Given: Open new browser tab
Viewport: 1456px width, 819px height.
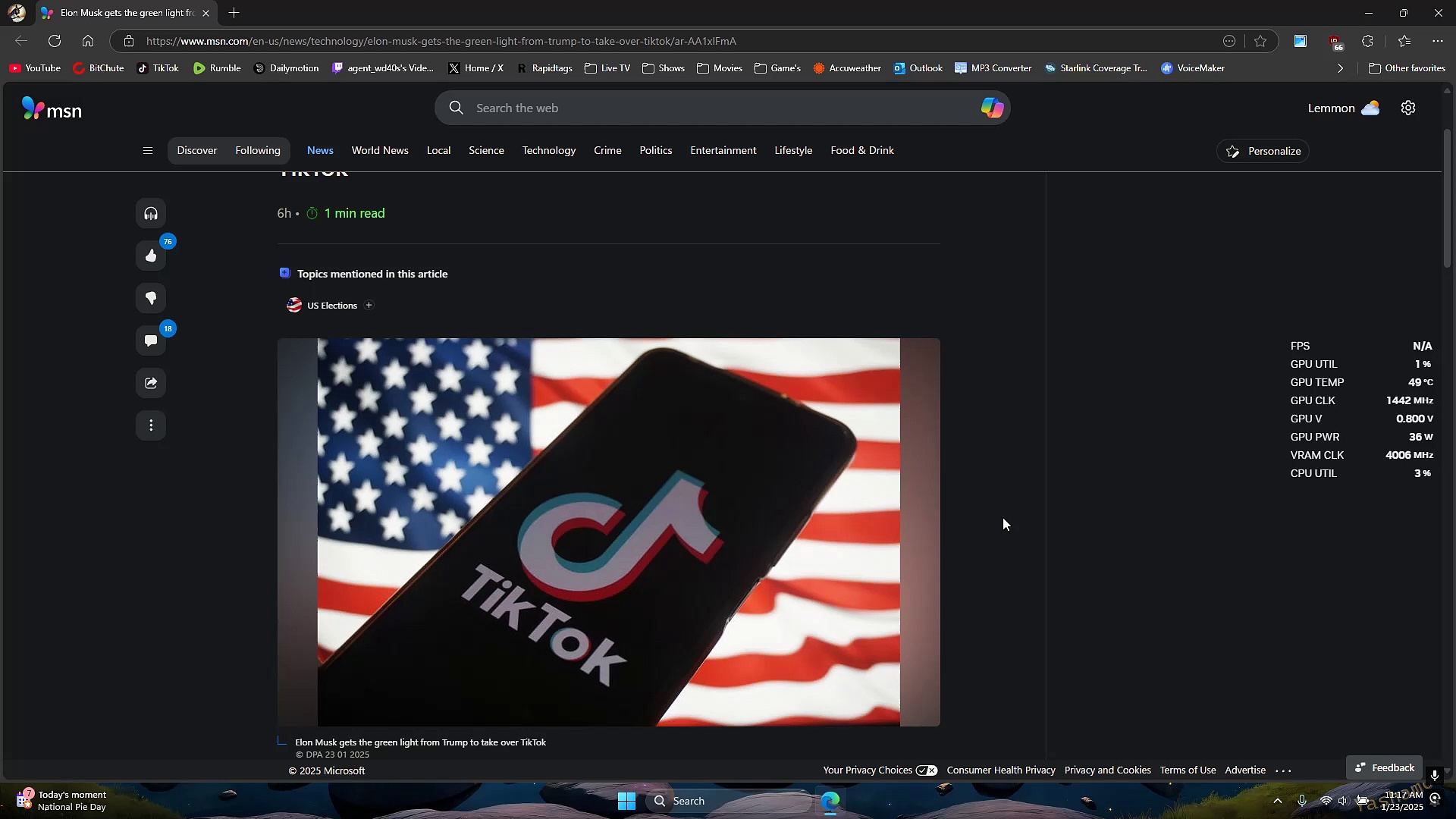Looking at the screenshot, I should [x=234, y=13].
